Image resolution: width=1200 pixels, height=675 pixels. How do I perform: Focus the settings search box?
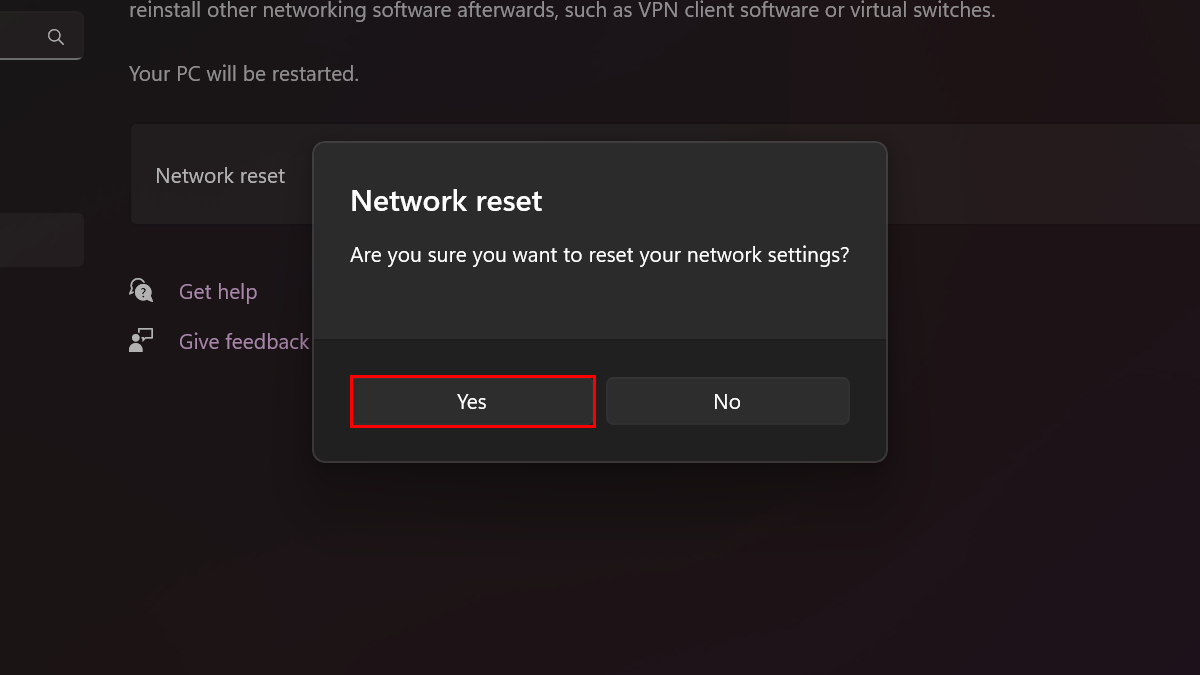click(x=25, y=37)
